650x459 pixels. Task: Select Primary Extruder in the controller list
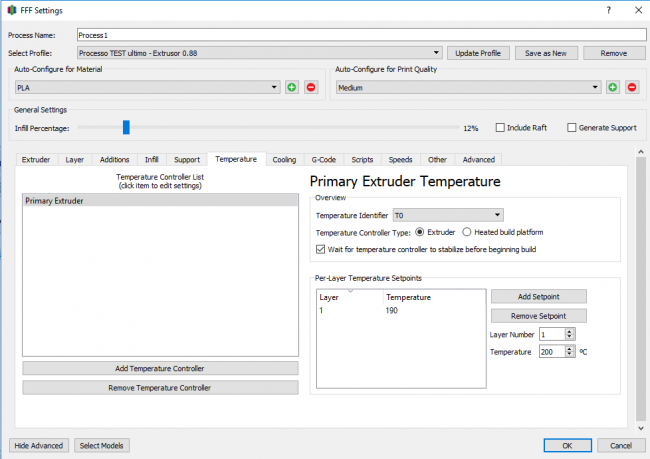pos(160,201)
